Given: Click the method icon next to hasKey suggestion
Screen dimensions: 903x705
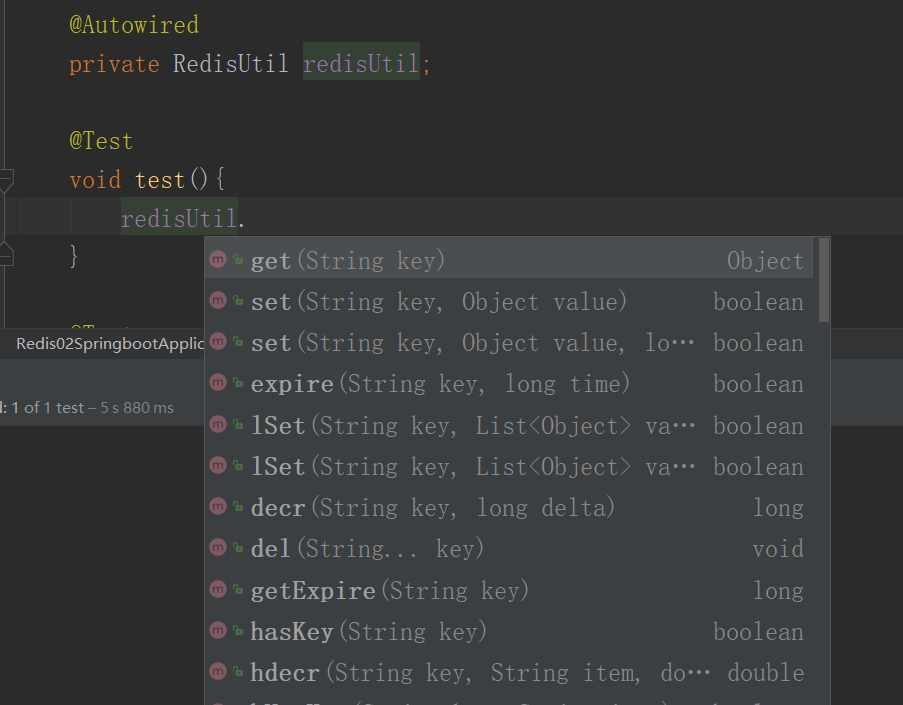Looking at the screenshot, I should (x=217, y=631).
